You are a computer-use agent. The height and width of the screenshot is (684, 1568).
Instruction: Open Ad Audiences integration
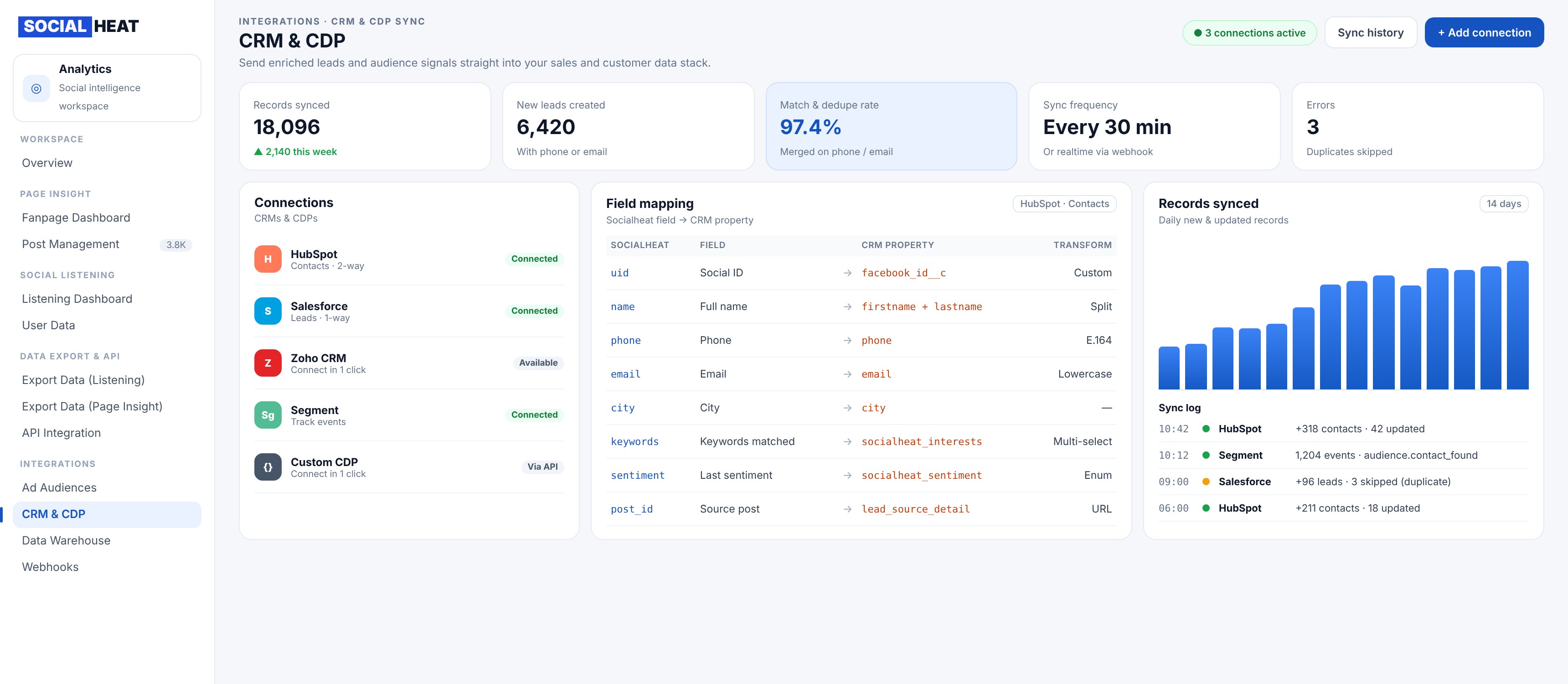click(x=107, y=488)
